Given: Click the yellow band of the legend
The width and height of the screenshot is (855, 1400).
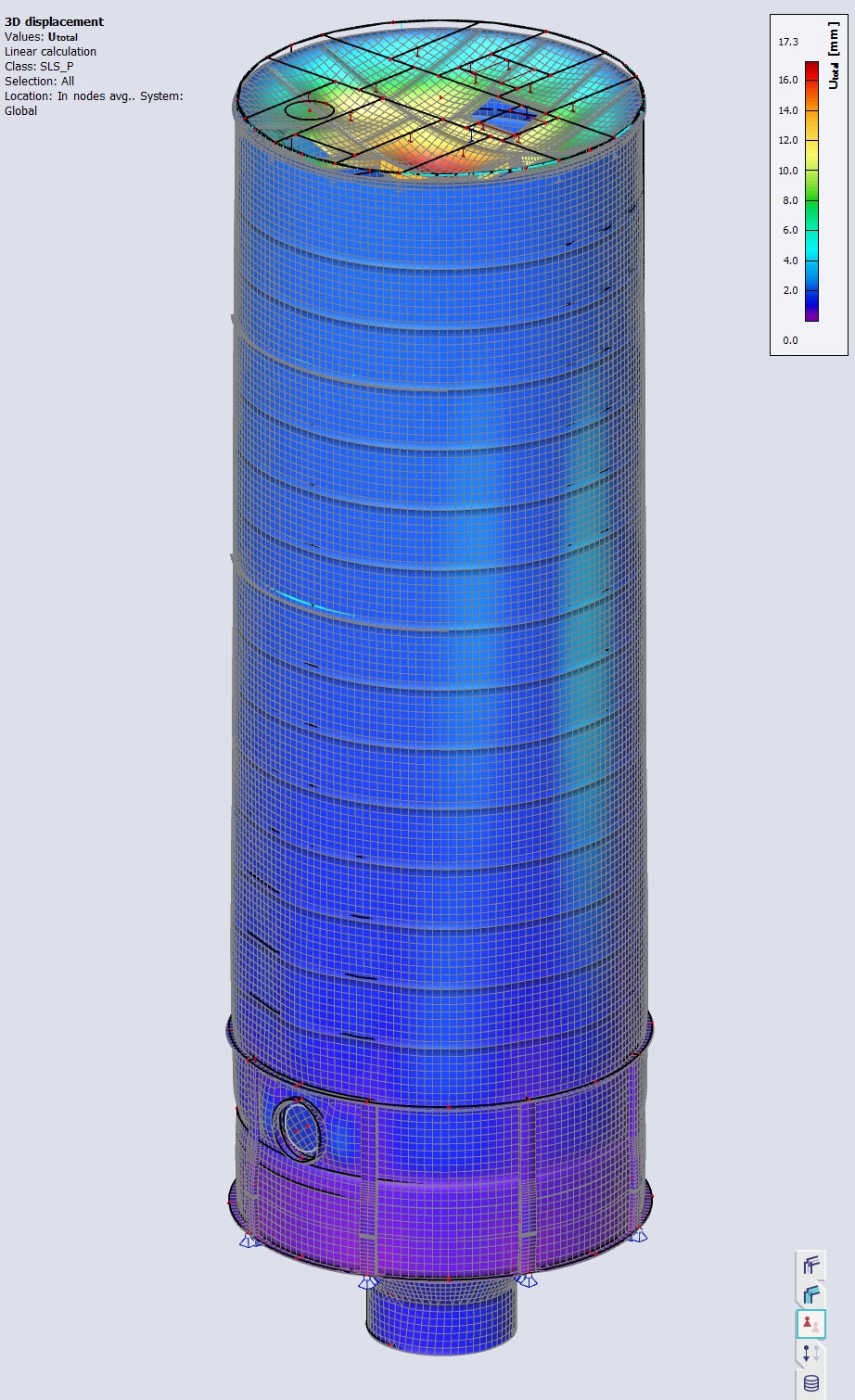Looking at the screenshot, I should [x=811, y=156].
